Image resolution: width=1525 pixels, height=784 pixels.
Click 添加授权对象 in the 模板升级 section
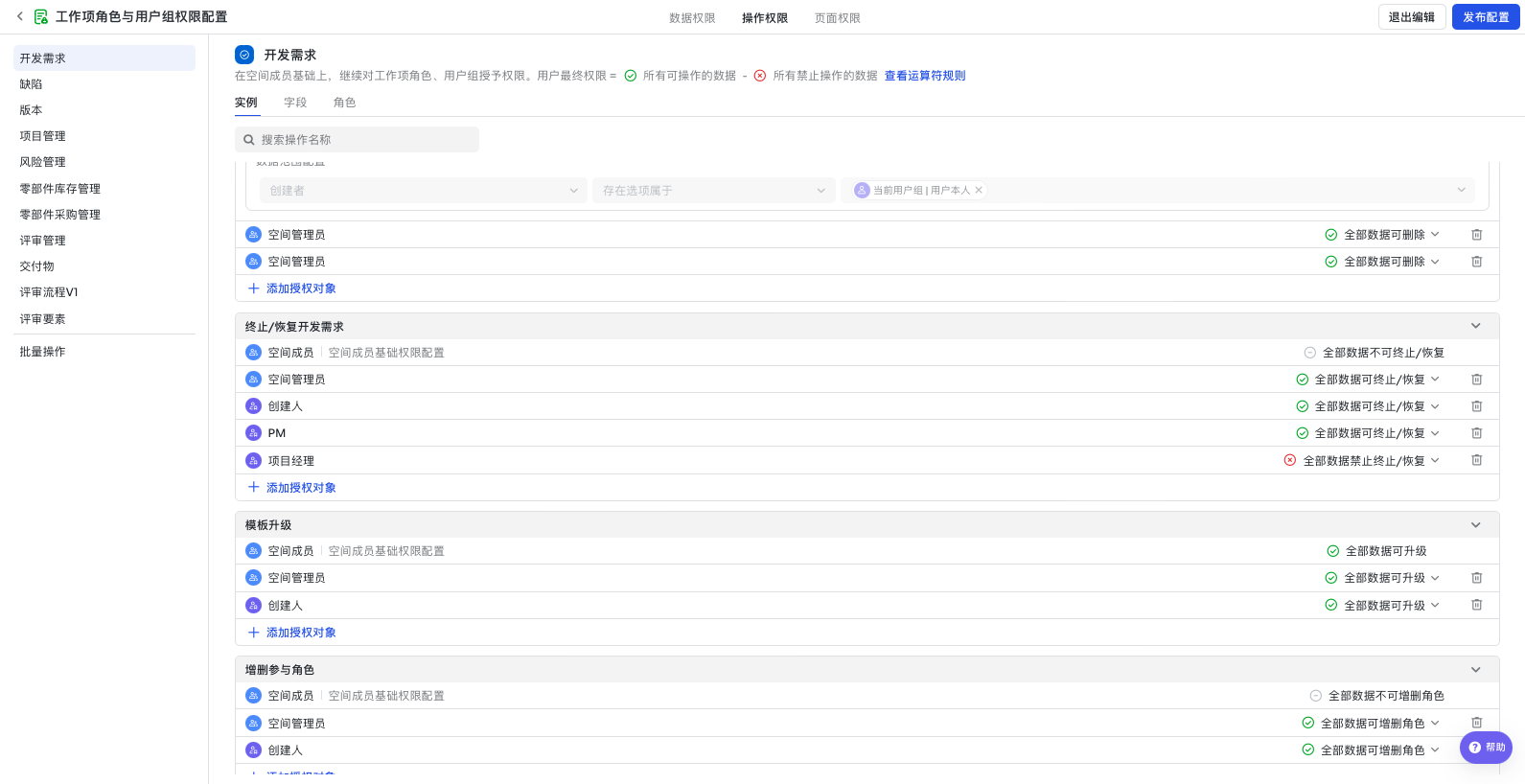point(292,633)
